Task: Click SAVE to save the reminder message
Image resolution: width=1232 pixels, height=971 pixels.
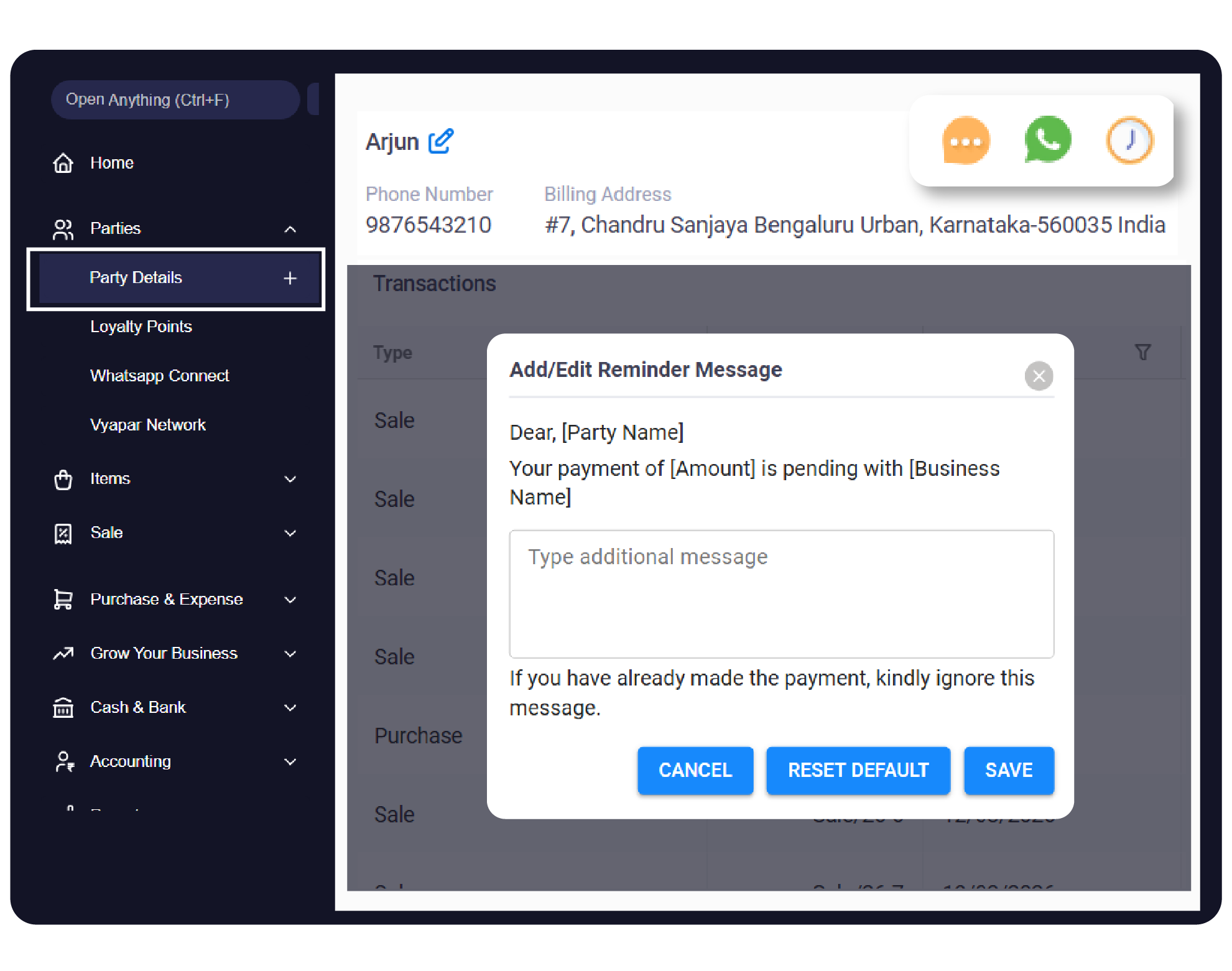Action: click(1008, 770)
